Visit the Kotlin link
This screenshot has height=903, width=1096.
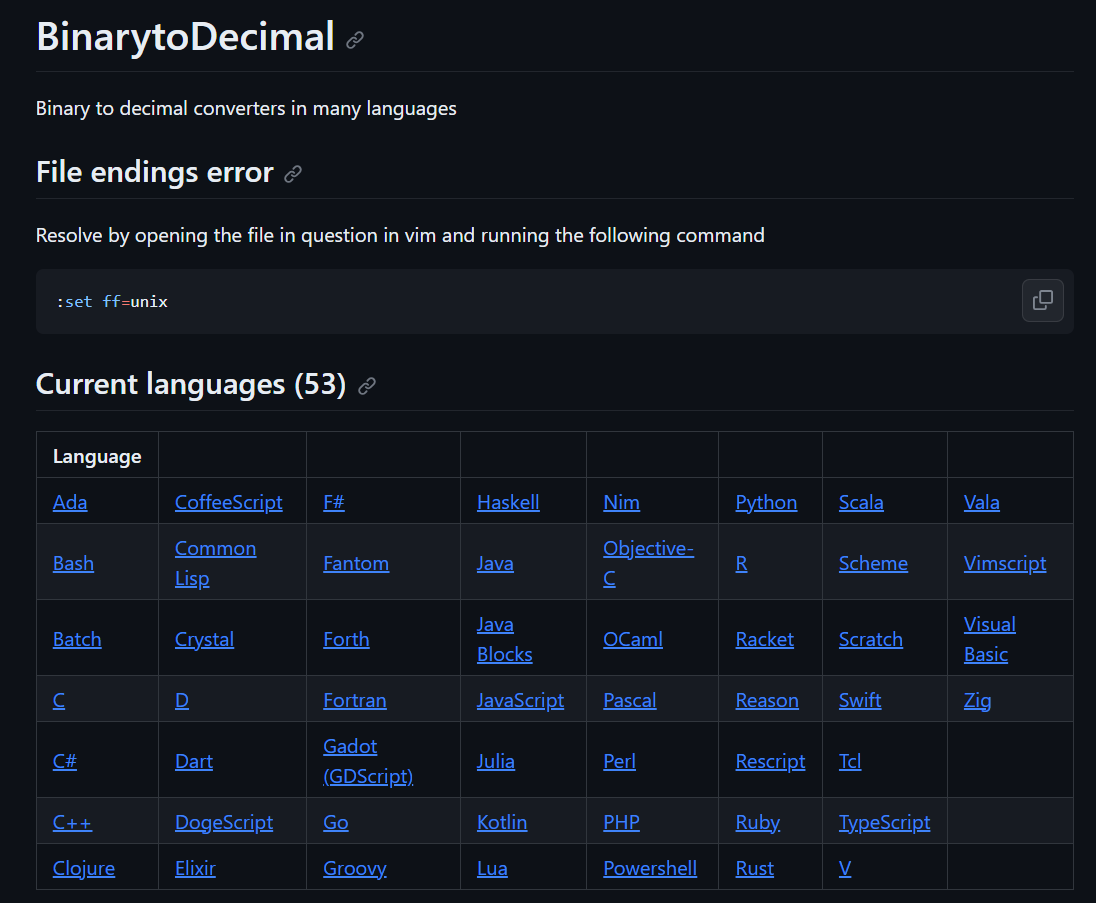[x=502, y=823]
